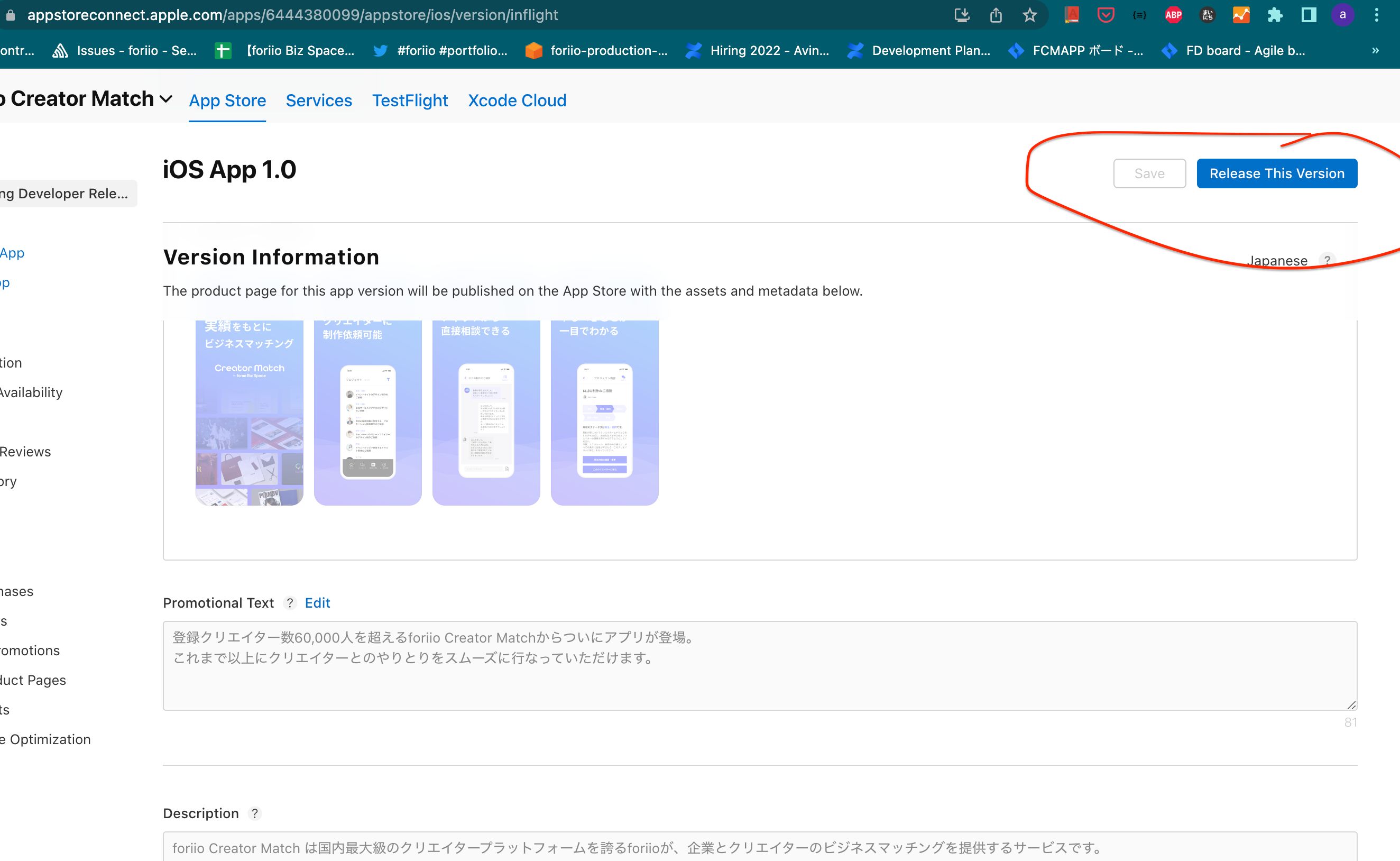The width and height of the screenshot is (1400, 861).
Task: Install the app from the address bar icon
Action: point(962,15)
